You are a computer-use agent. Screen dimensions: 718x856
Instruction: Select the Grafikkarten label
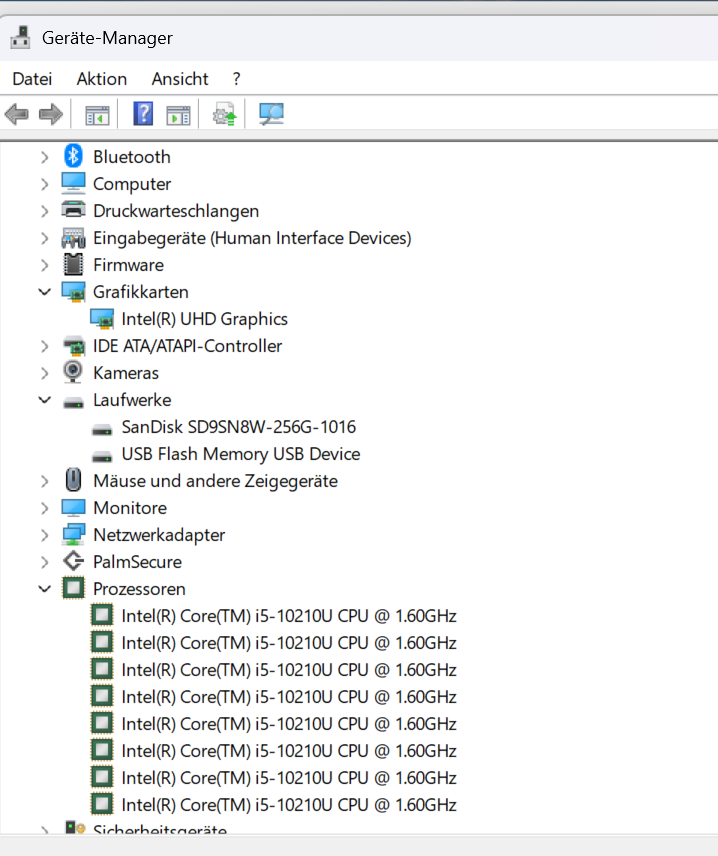[x=140, y=292]
